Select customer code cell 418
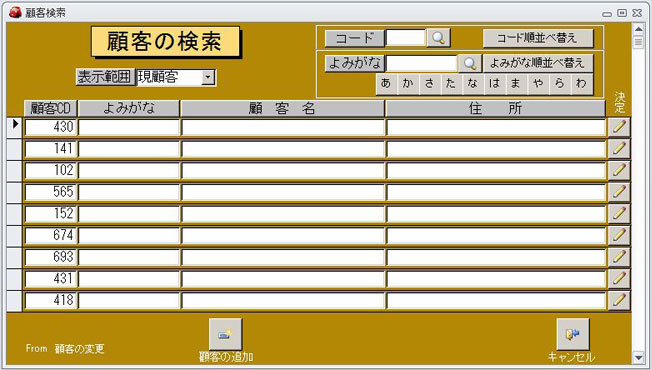The height and width of the screenshot is (370, 652). pos(51,300)
